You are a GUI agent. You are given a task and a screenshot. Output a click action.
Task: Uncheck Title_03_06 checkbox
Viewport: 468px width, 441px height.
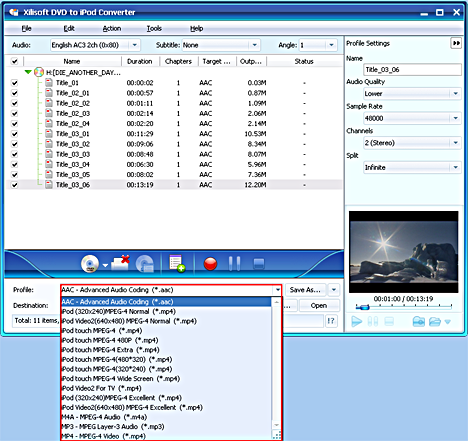[x=14, y=185]
